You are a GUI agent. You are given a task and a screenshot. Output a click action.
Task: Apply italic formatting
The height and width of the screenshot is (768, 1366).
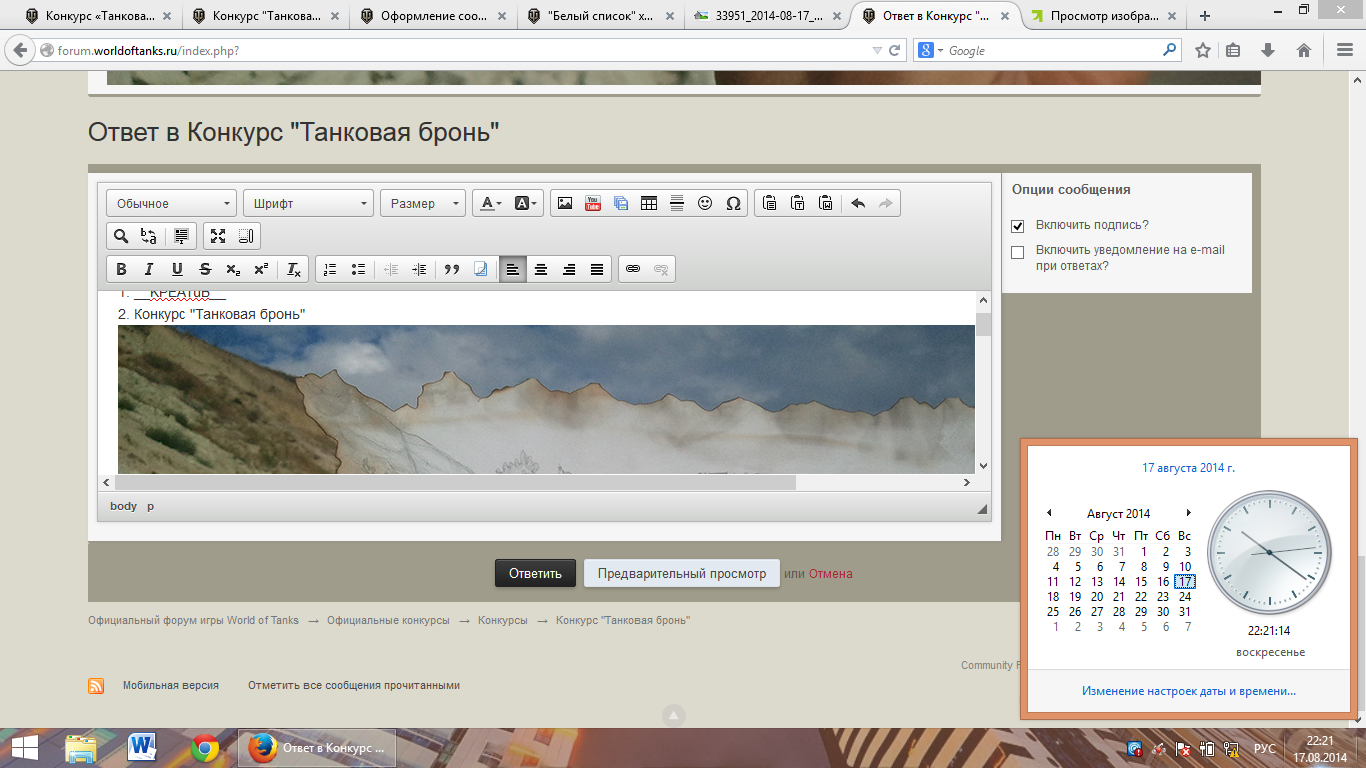pyautogui.click(x=149, y=269)
